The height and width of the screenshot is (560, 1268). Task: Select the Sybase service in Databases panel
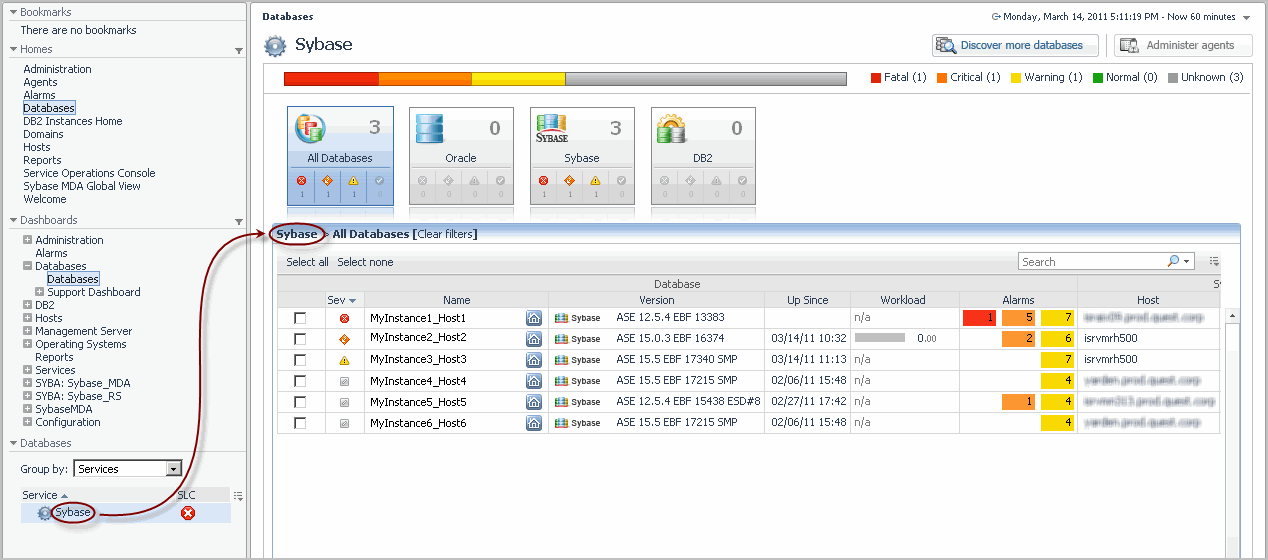pos(73,513)
